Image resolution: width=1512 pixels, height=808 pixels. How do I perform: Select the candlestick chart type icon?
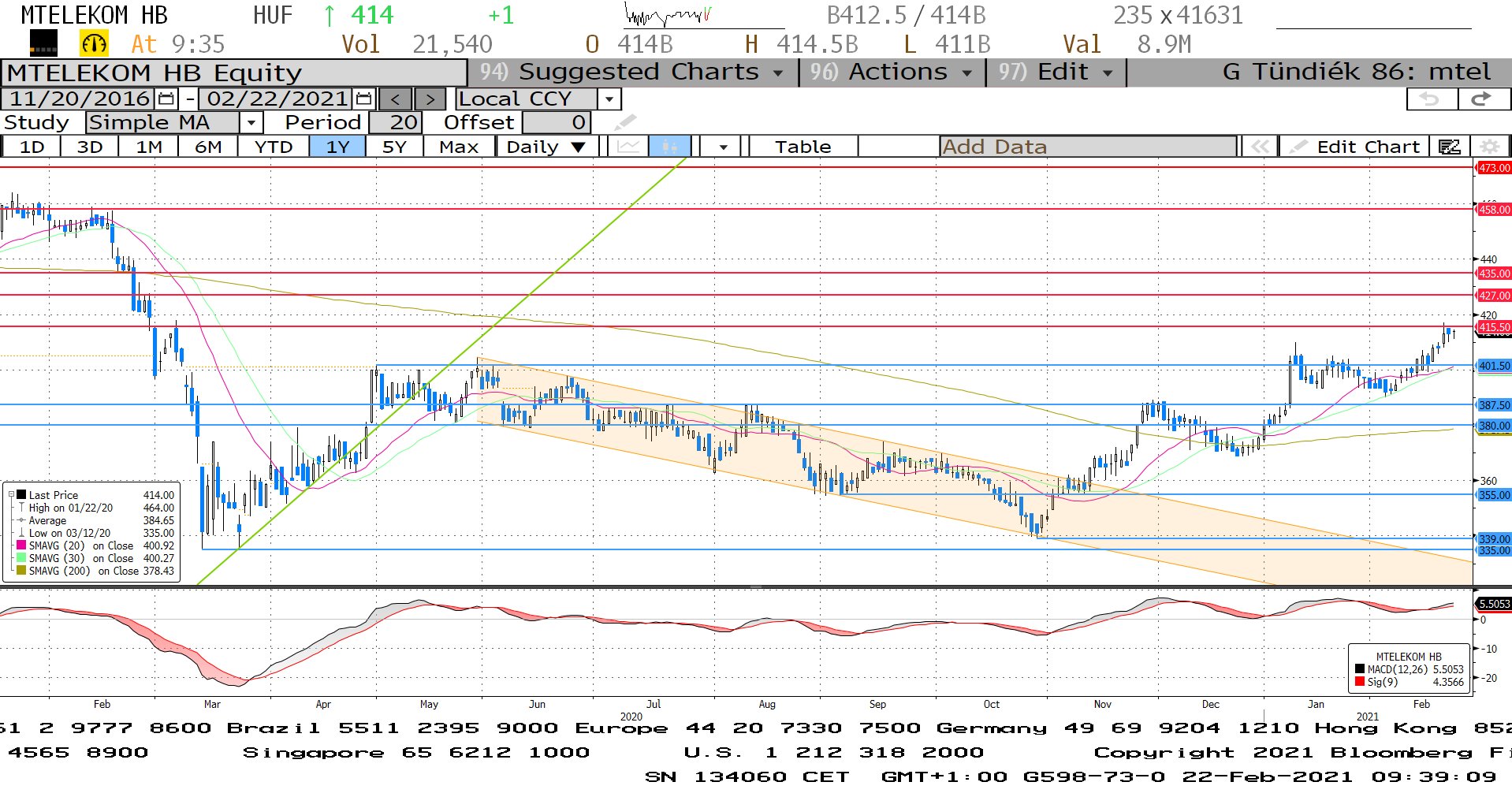coord(670,147)
